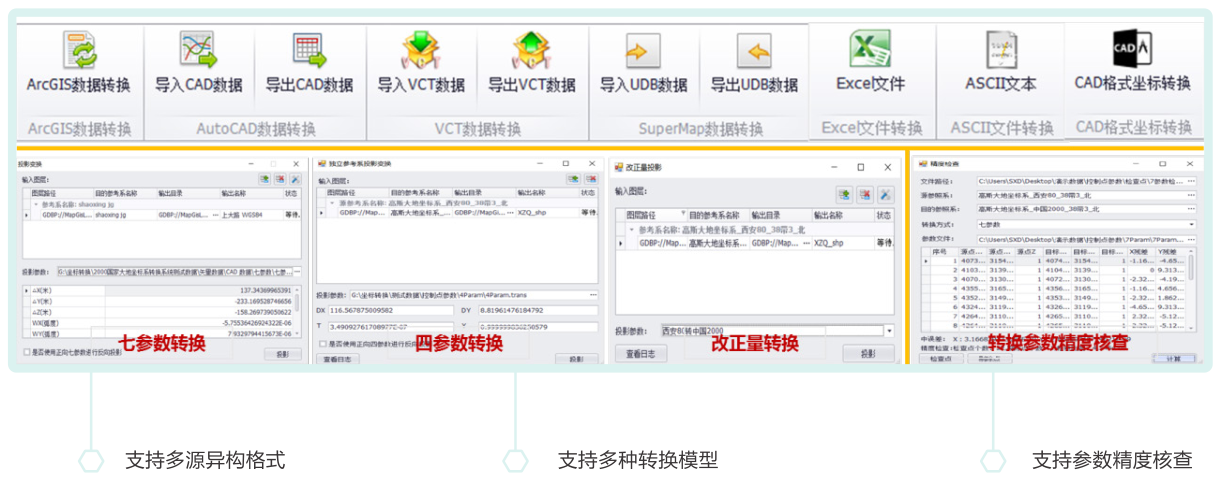The width and height of the screenshot is (1213, 502).
Task: Browse 投影参数 file in 投影变换 window
Action: [295, 272]
